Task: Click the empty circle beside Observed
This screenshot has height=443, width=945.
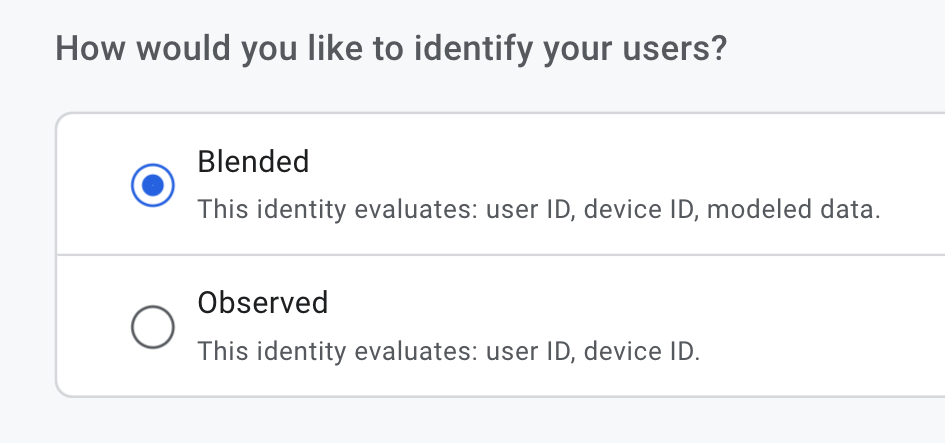Action: pyautogui.click(x=153, y=326)
